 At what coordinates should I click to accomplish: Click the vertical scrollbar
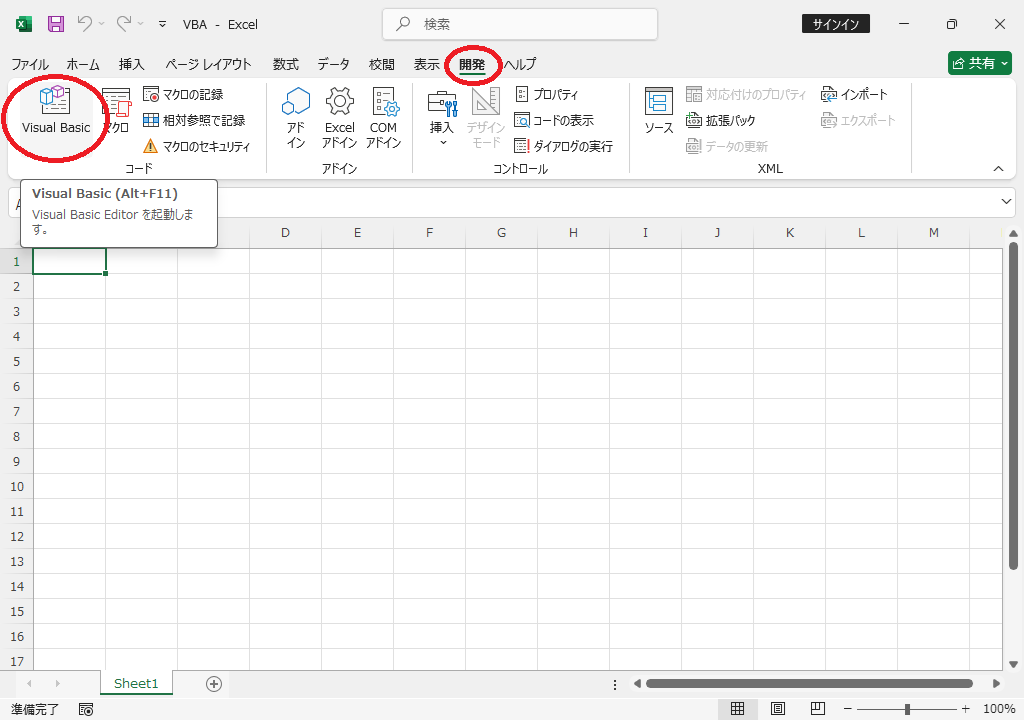[x=1013, y=405]
